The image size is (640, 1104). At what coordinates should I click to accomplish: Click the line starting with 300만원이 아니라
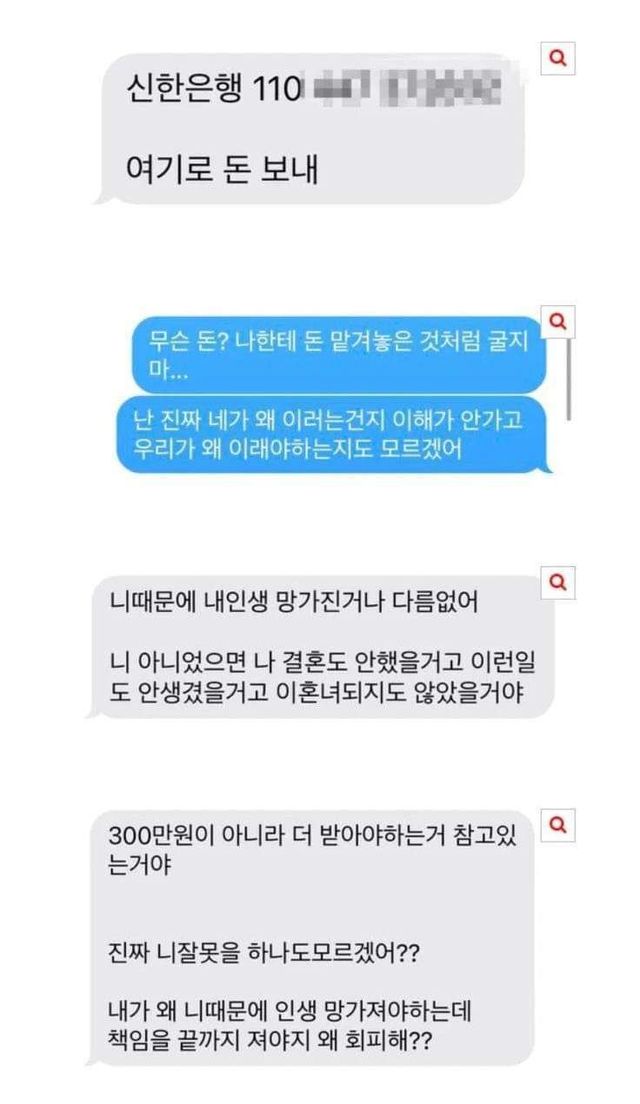click(313, 836)
